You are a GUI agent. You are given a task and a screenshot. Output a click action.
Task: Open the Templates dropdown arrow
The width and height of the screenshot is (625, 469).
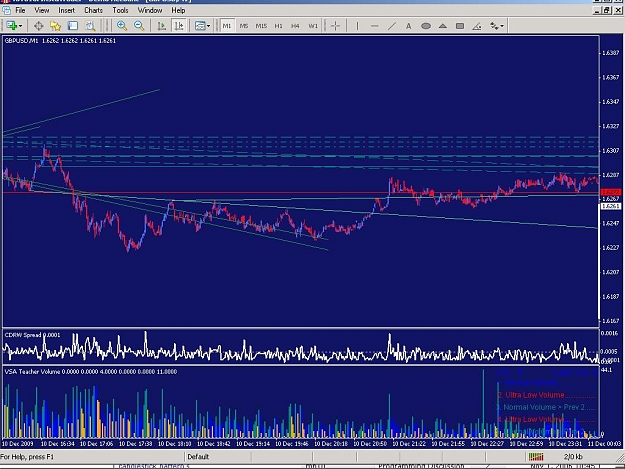point(208,26)
